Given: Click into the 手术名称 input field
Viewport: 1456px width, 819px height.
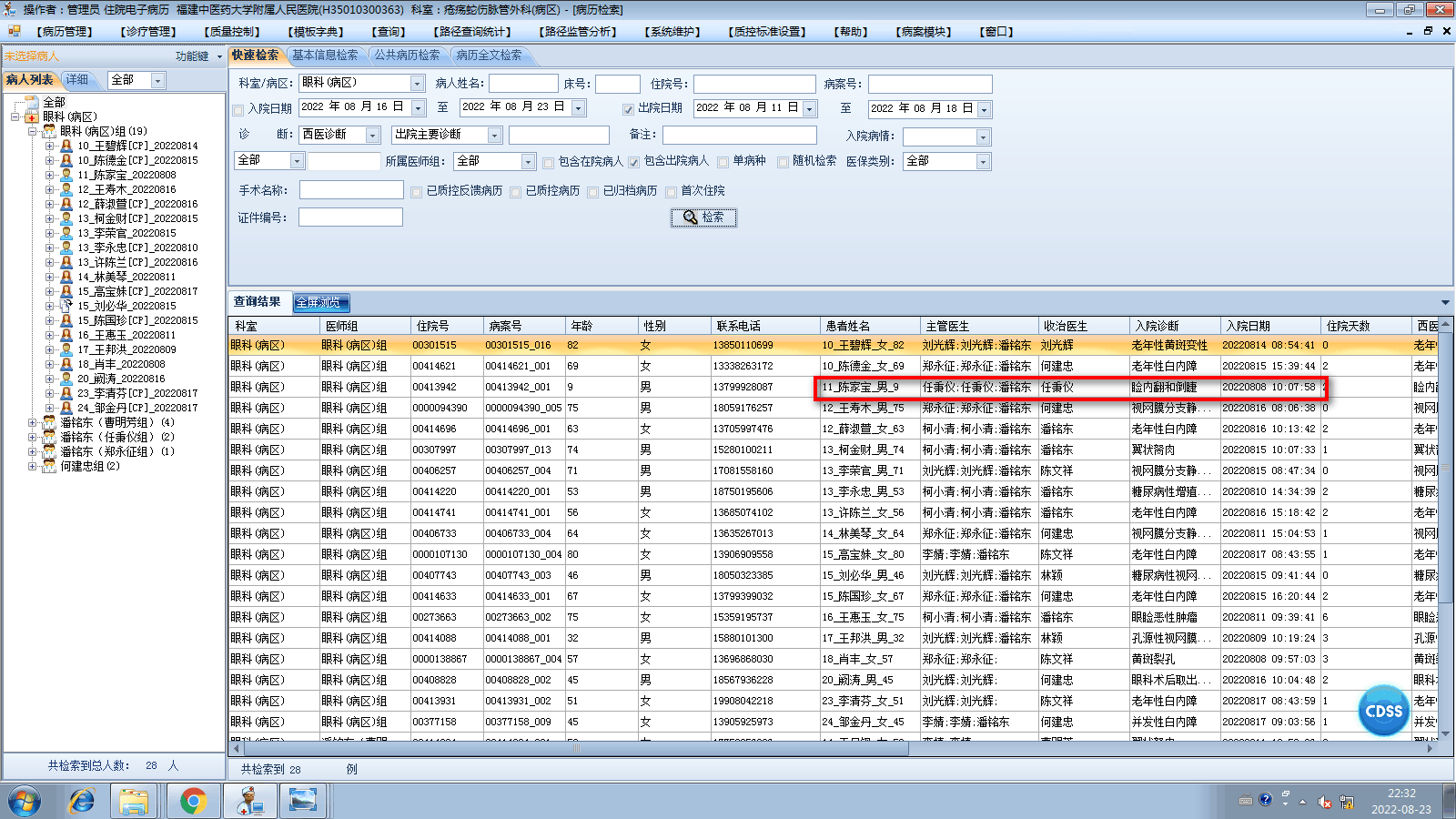Looking at the screenshot, I should [x=351, y=190].
